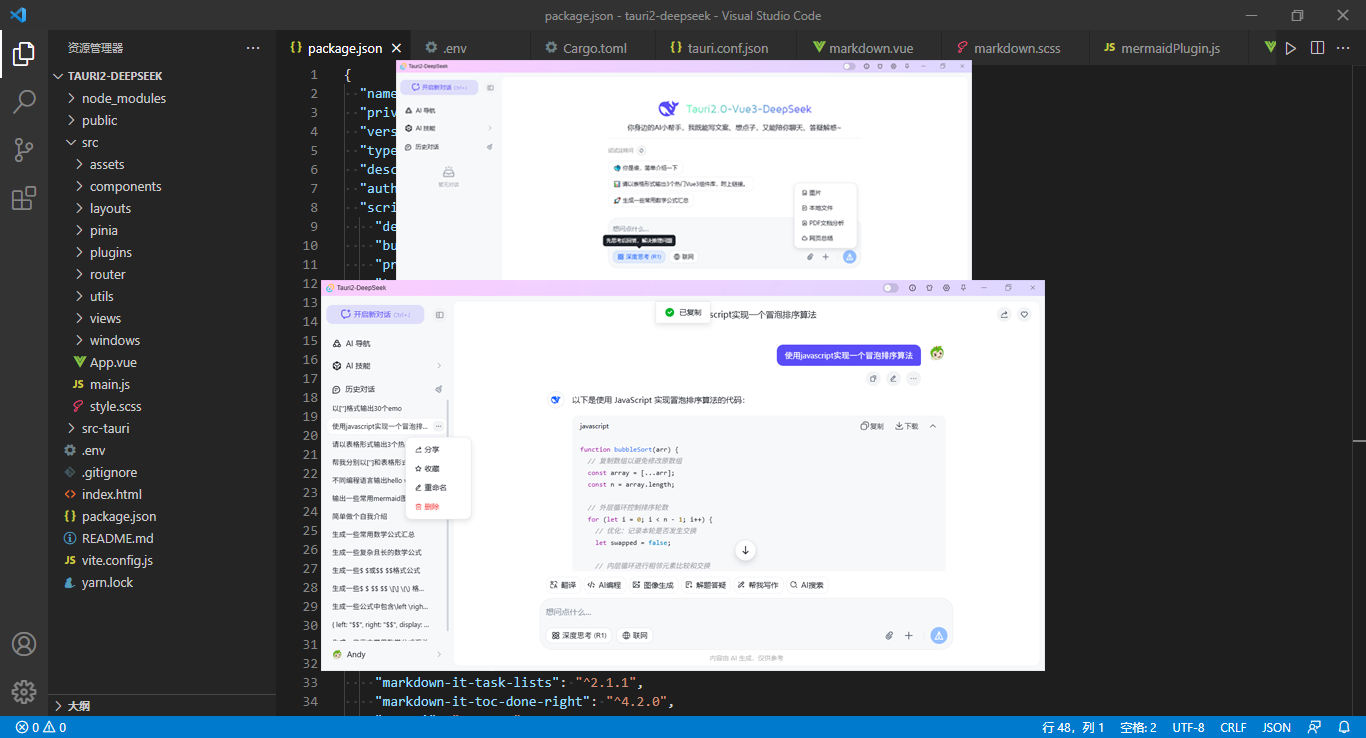Click the share icon atop the bubble sort chat
This screenshot has width=1366, height=738.
(1004, 314)
